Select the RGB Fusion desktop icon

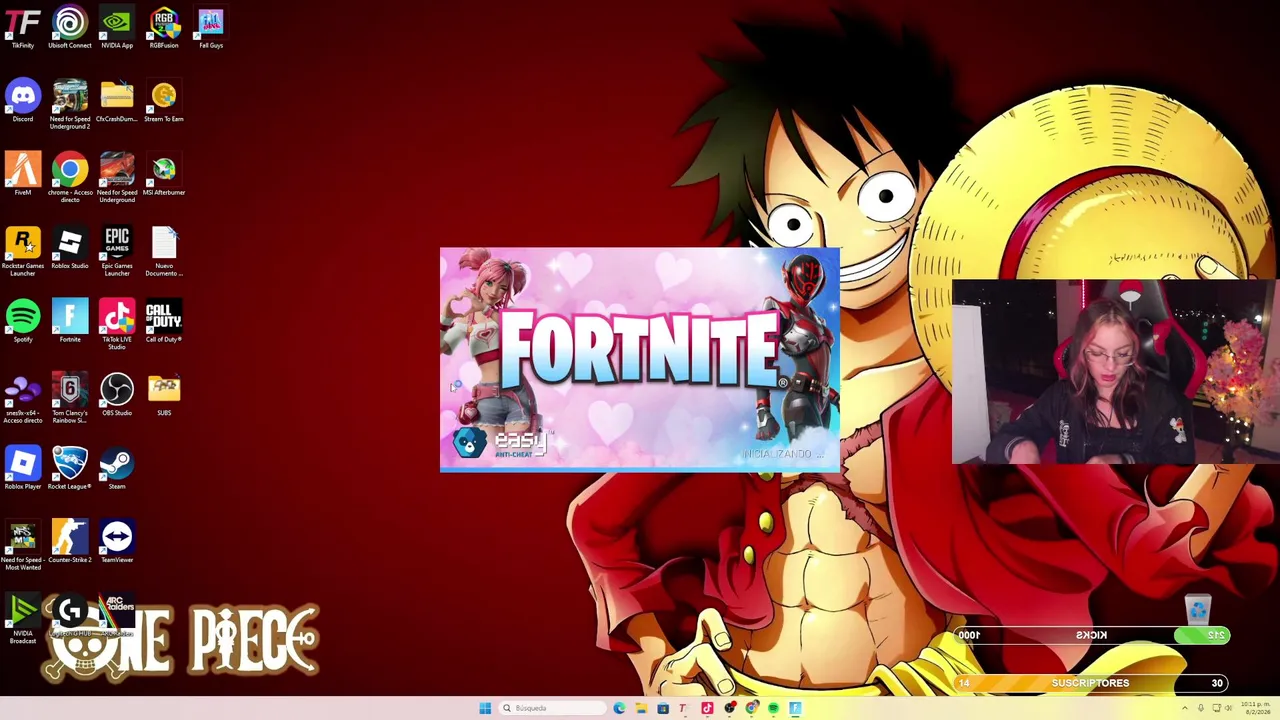click(164, 27)
